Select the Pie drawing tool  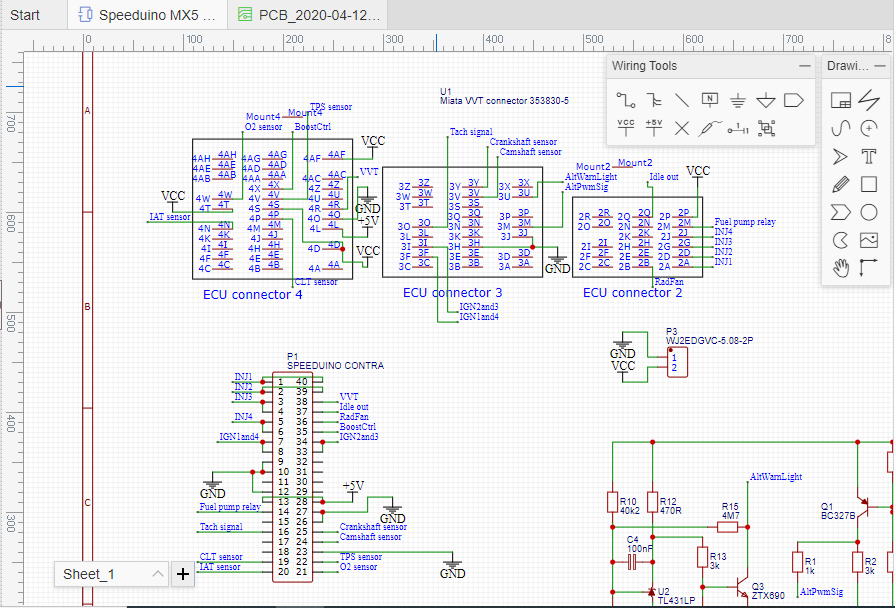point(840,240)
